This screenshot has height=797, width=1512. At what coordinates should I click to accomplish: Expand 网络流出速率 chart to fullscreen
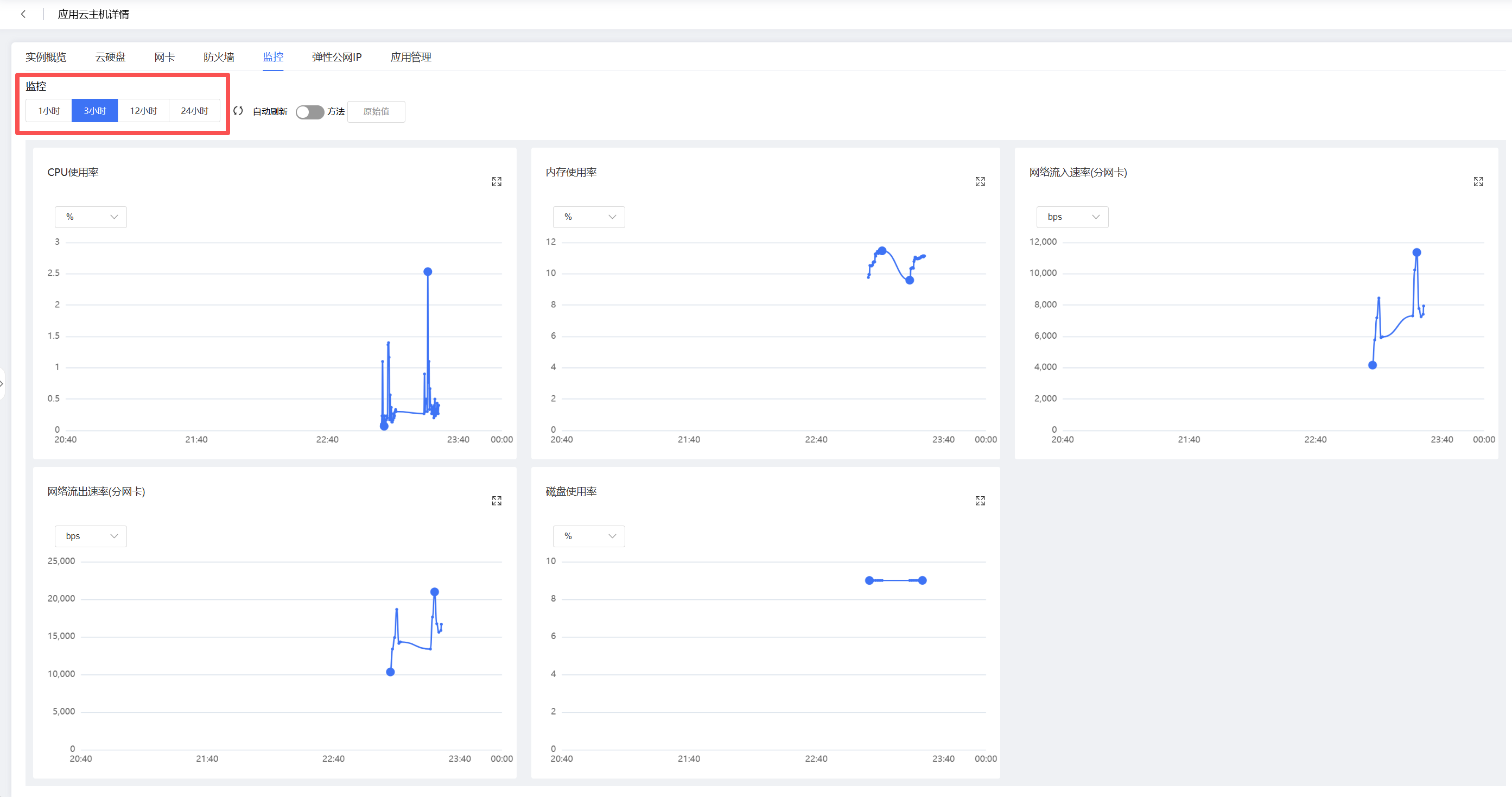point(497,501)
